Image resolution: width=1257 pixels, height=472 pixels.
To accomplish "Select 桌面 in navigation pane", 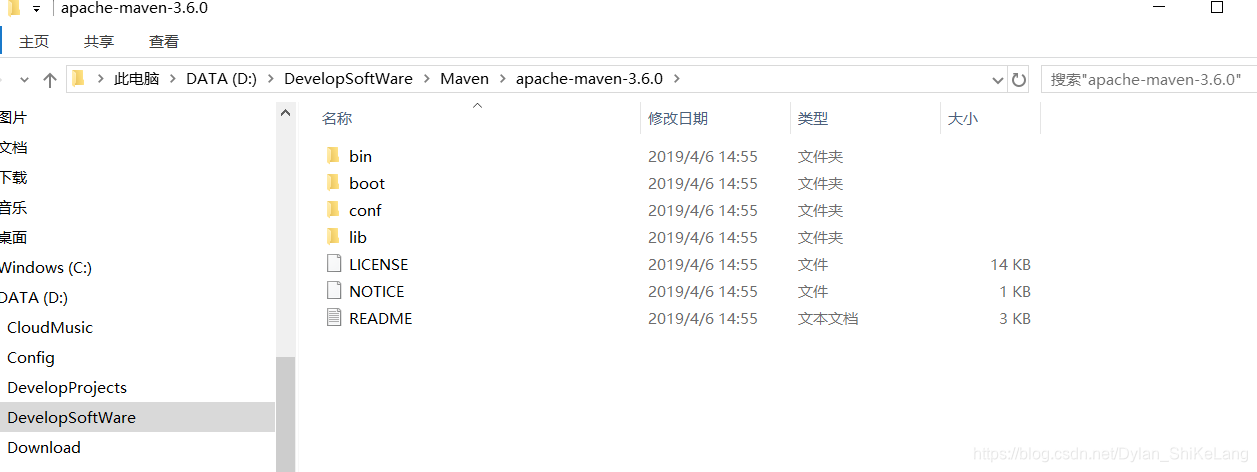I will (14, 238).
